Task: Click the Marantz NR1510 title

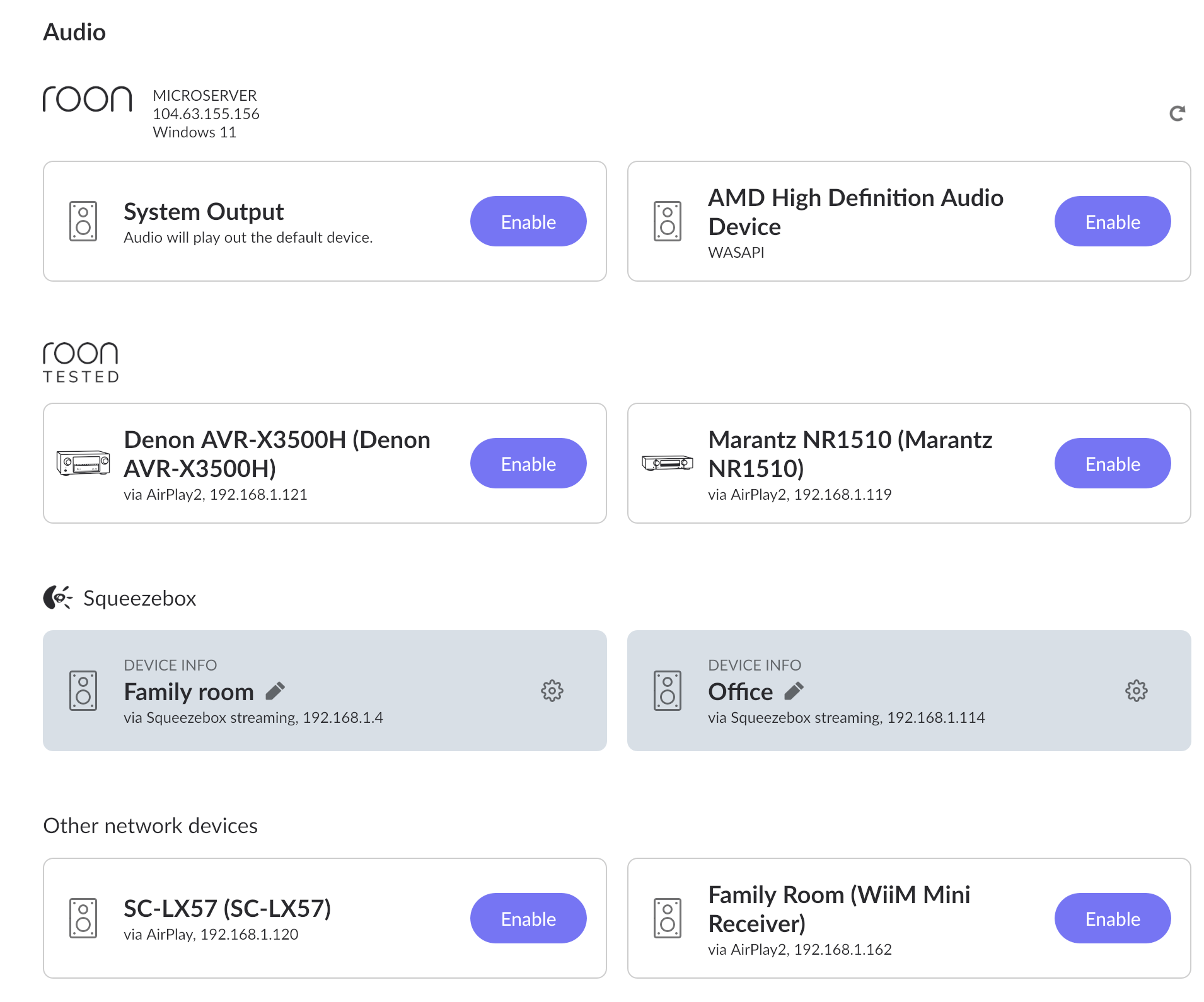Action: [x=850, y=454]
